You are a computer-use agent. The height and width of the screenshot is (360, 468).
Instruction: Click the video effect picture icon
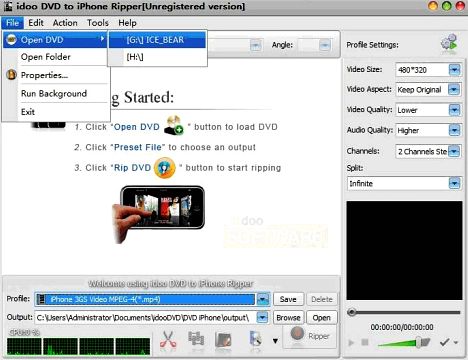click(223, 341)
